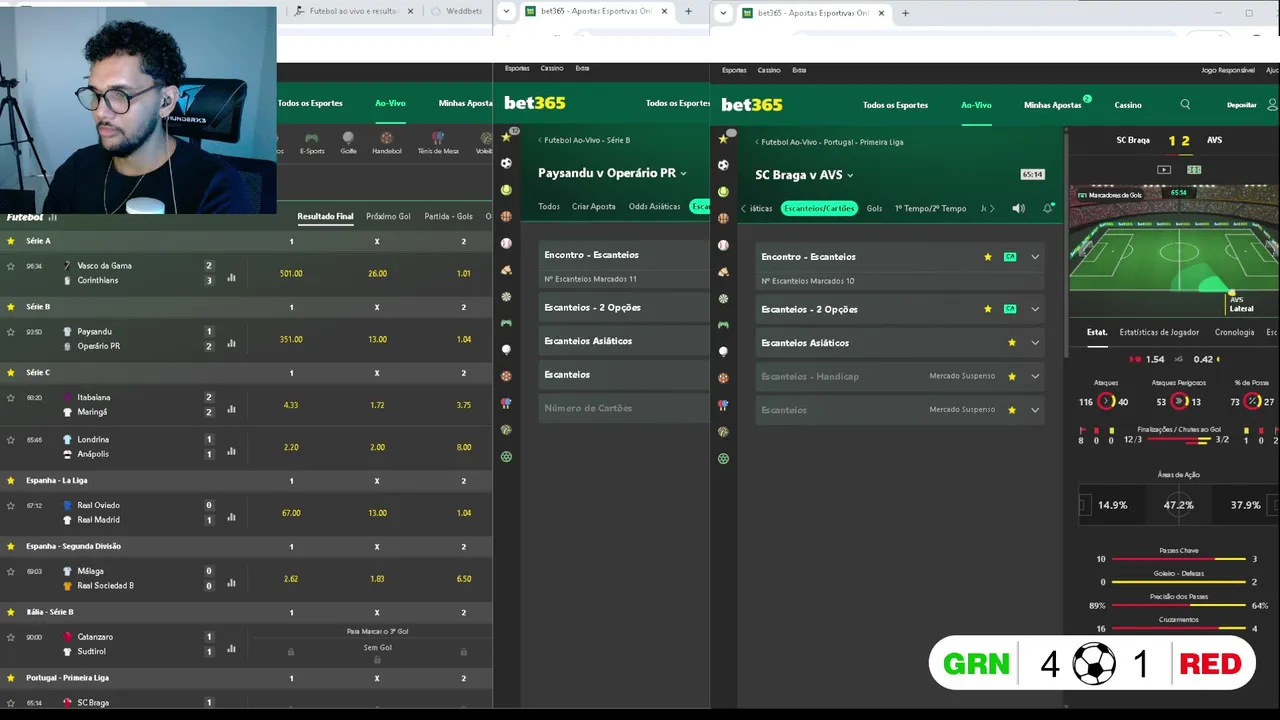
Task: Open tab list dropdown in middle browser window
Action: pos(506,12)
